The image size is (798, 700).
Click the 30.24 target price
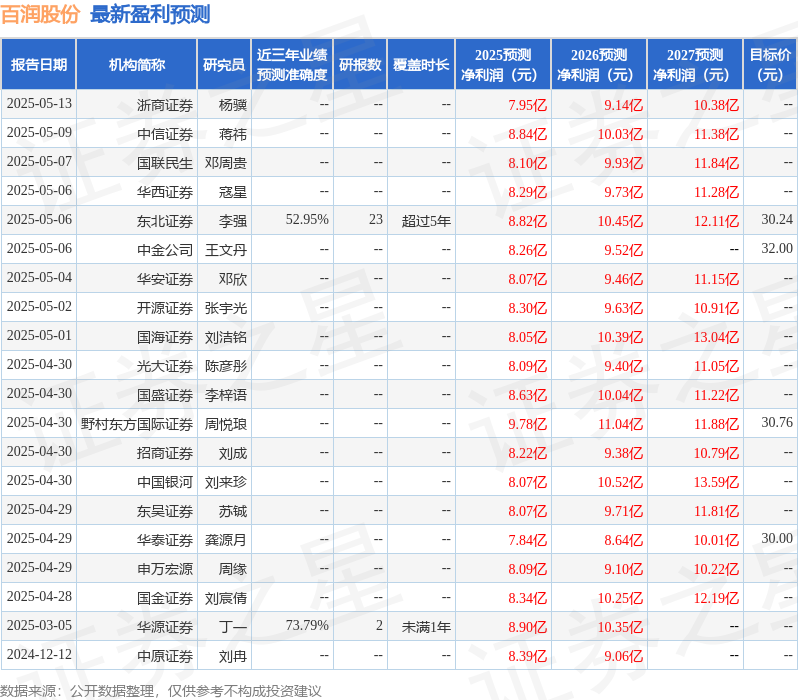(777, 219)
